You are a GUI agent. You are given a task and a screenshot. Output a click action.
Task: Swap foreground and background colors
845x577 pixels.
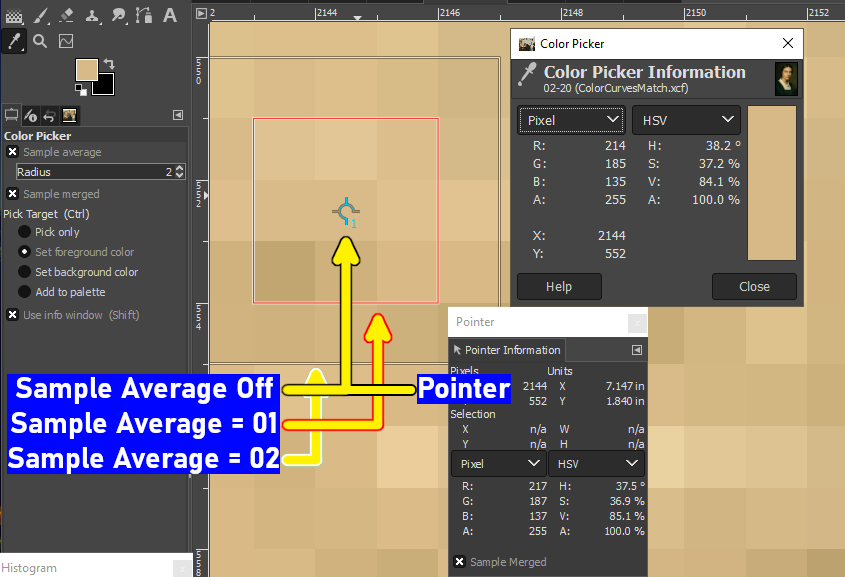click(x=109, y=64)
